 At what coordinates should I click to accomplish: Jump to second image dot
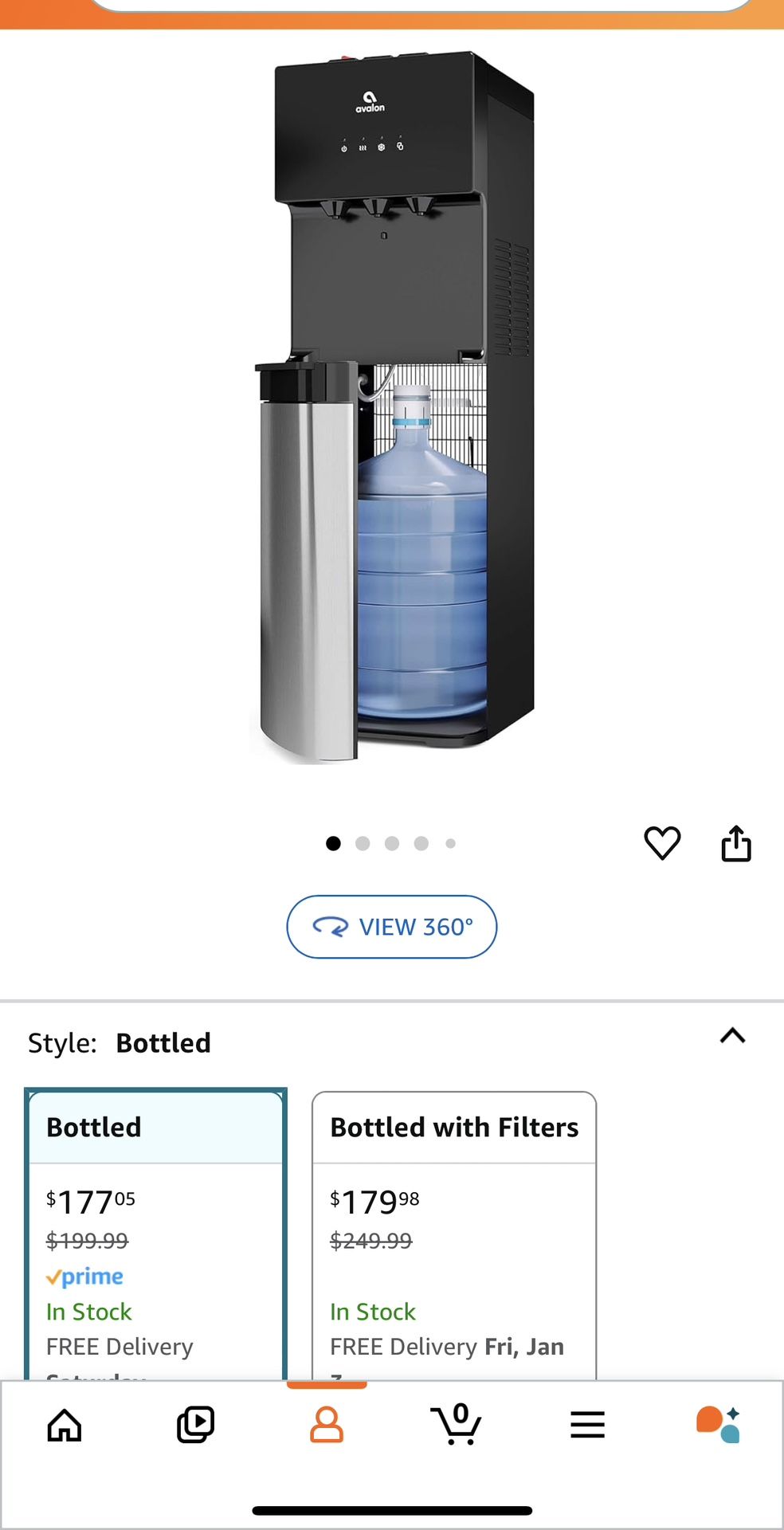(x=363, y=843)
